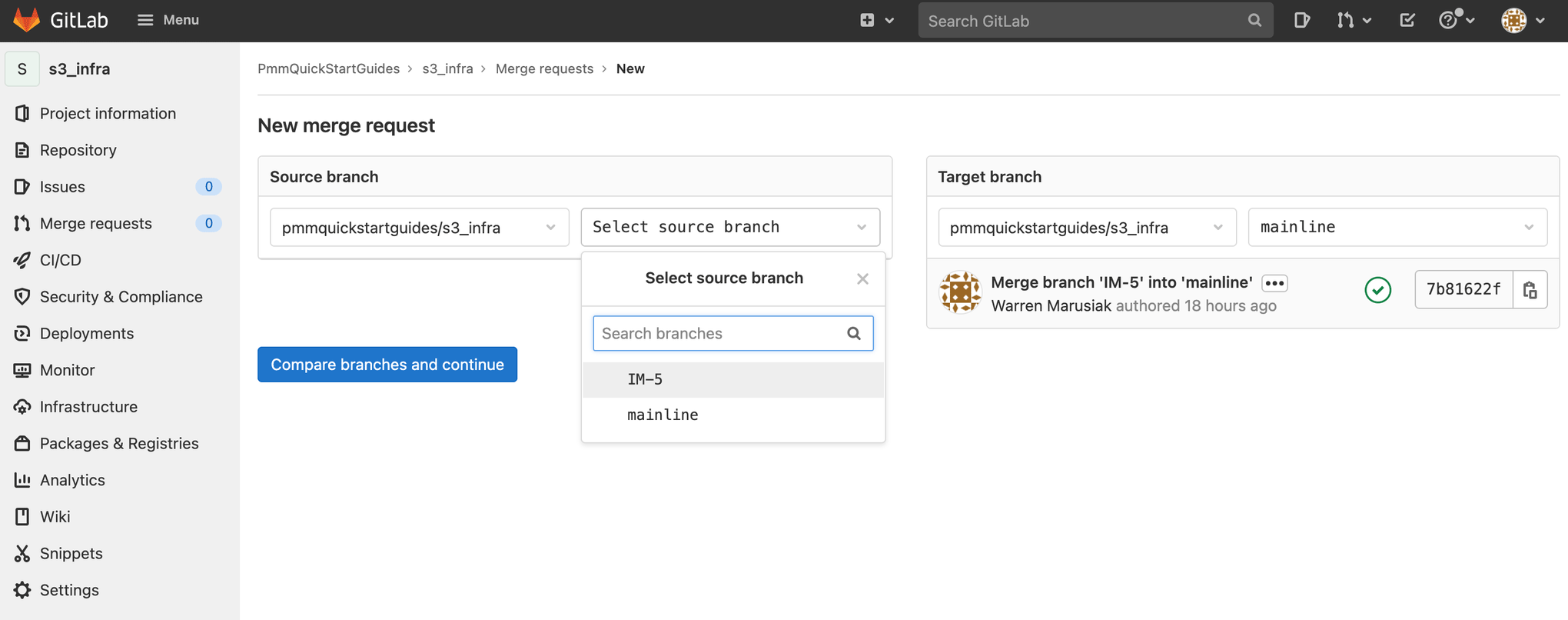
Task: Click the merge requests icon in top bar
Action: (x=1353, y=21)
